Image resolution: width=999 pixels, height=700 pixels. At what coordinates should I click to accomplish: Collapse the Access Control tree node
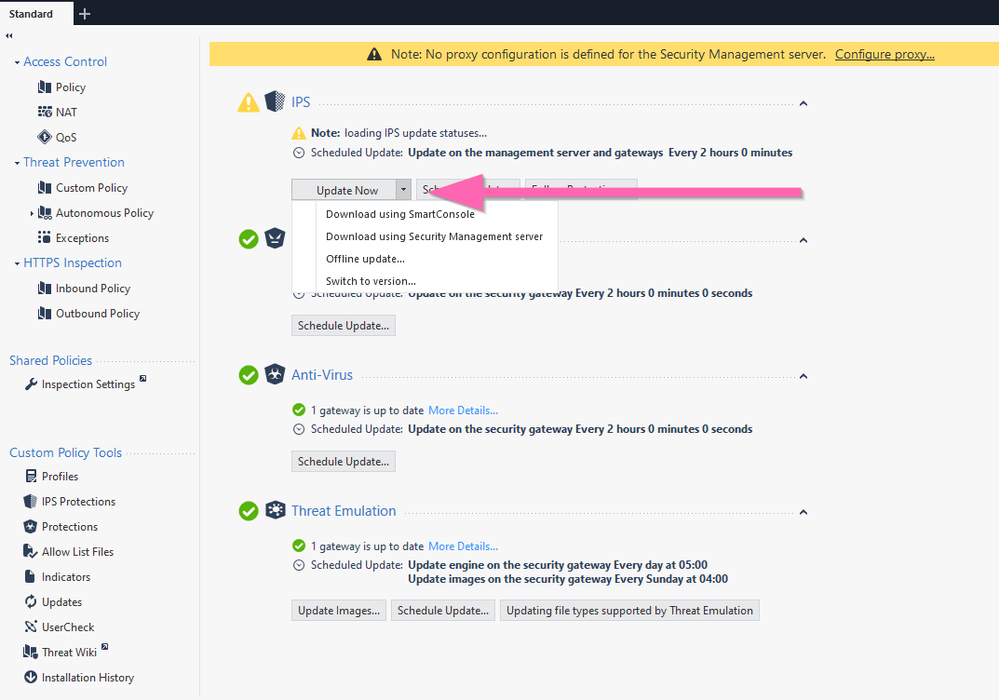tap(17, 62)
